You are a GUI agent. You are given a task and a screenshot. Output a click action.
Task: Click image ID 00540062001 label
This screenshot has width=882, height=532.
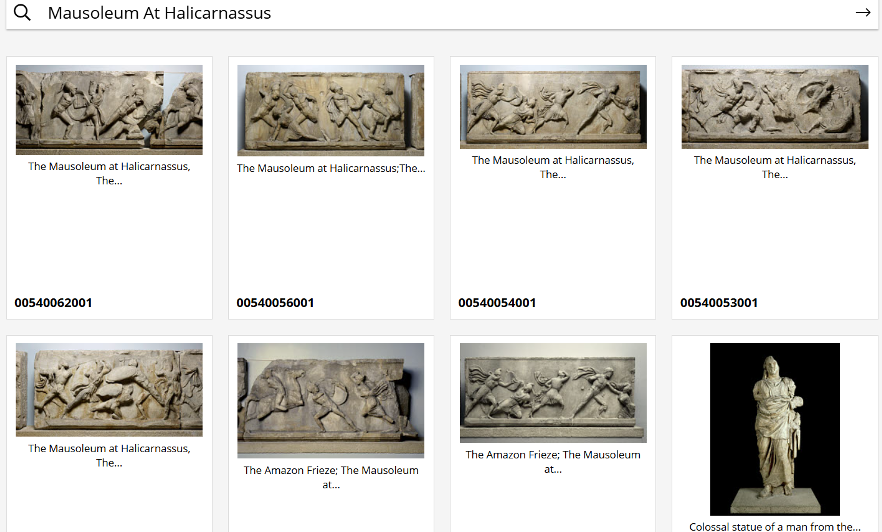pos(53,303)
